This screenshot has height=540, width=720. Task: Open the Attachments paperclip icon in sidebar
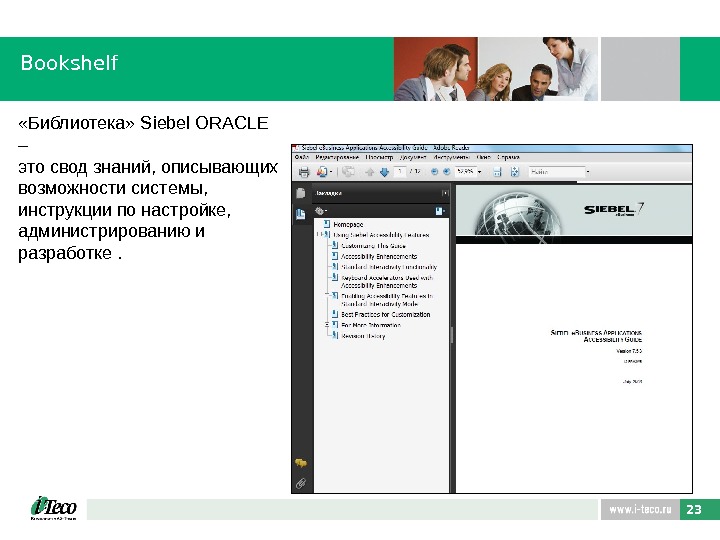tap(301, 483)
